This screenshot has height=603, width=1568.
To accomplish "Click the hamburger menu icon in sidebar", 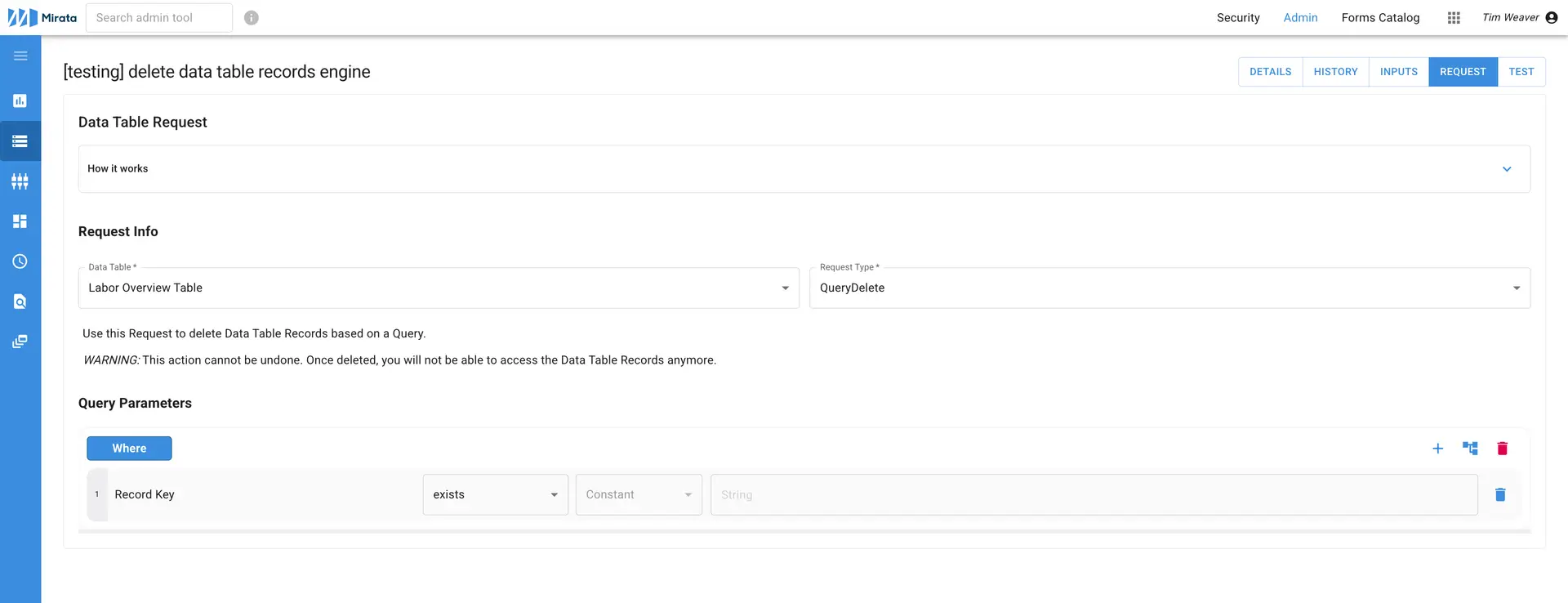I will click(x=20, y=56).
